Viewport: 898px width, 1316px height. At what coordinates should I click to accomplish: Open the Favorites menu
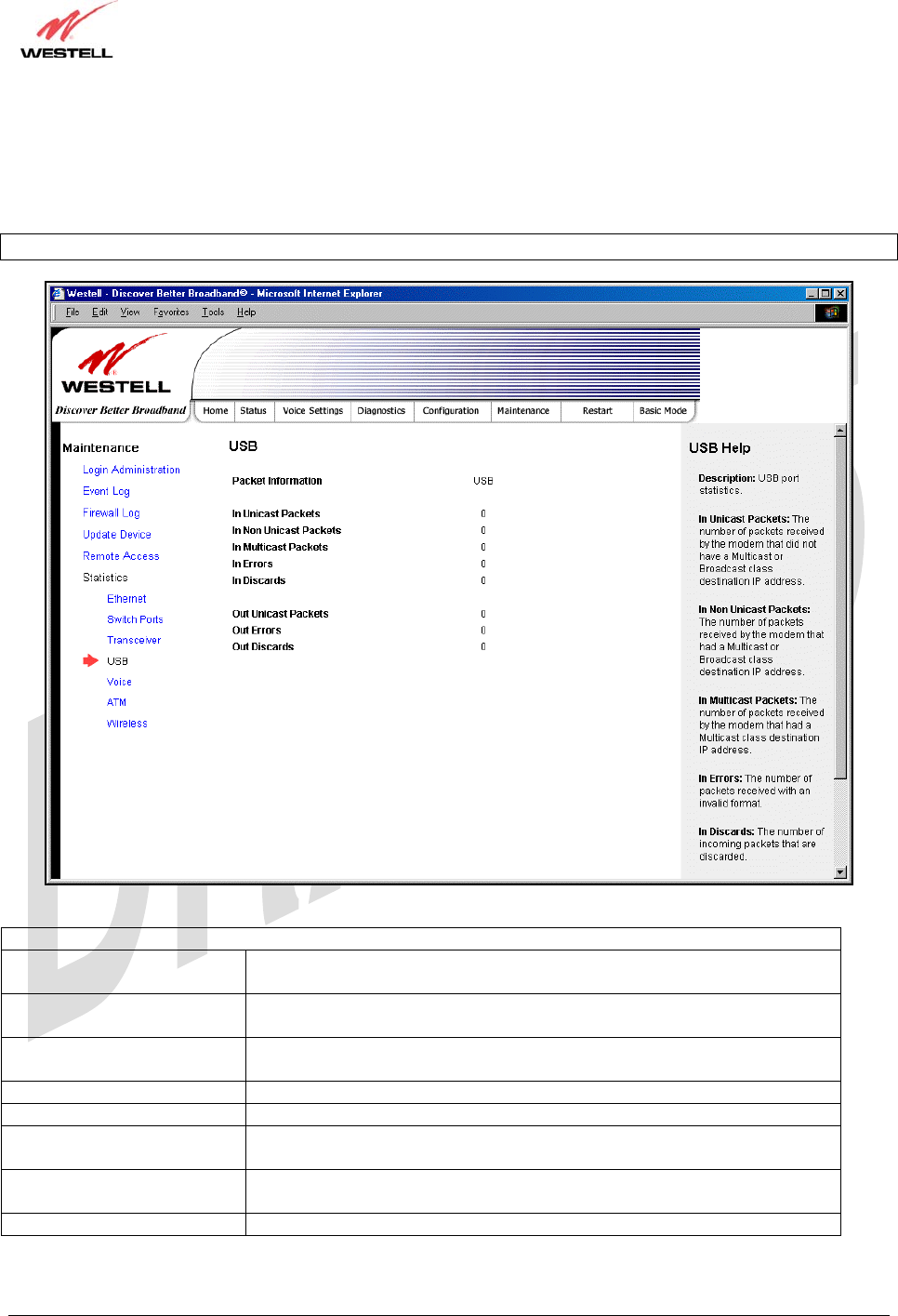(171, 312)
